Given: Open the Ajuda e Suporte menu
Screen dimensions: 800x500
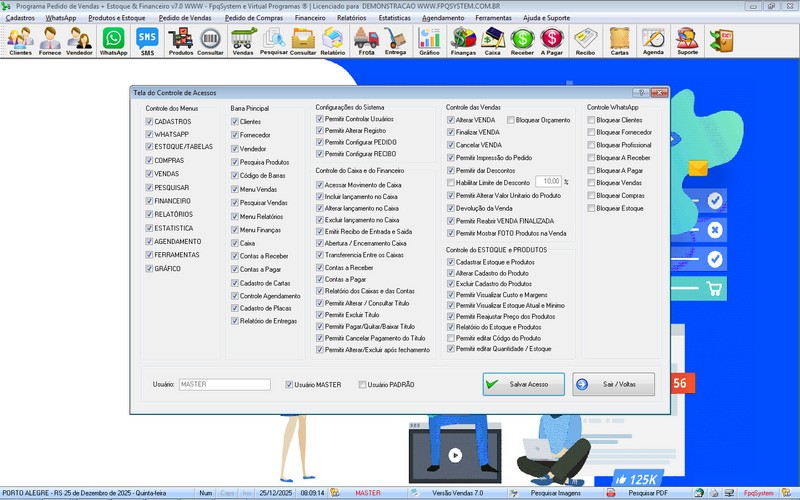Looking at the screenshot, I should (546, 18).
